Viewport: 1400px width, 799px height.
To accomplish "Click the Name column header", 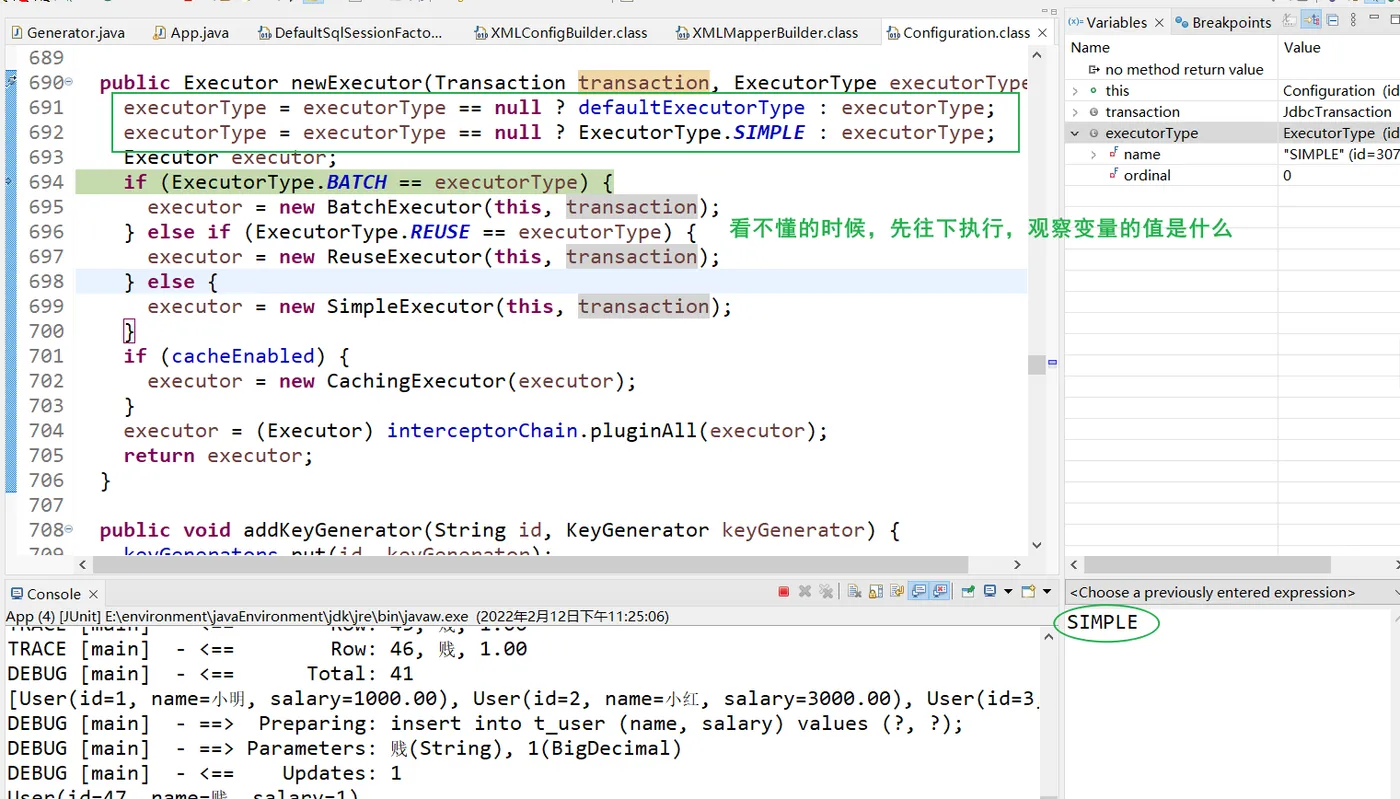I will tap(1172, 47).
